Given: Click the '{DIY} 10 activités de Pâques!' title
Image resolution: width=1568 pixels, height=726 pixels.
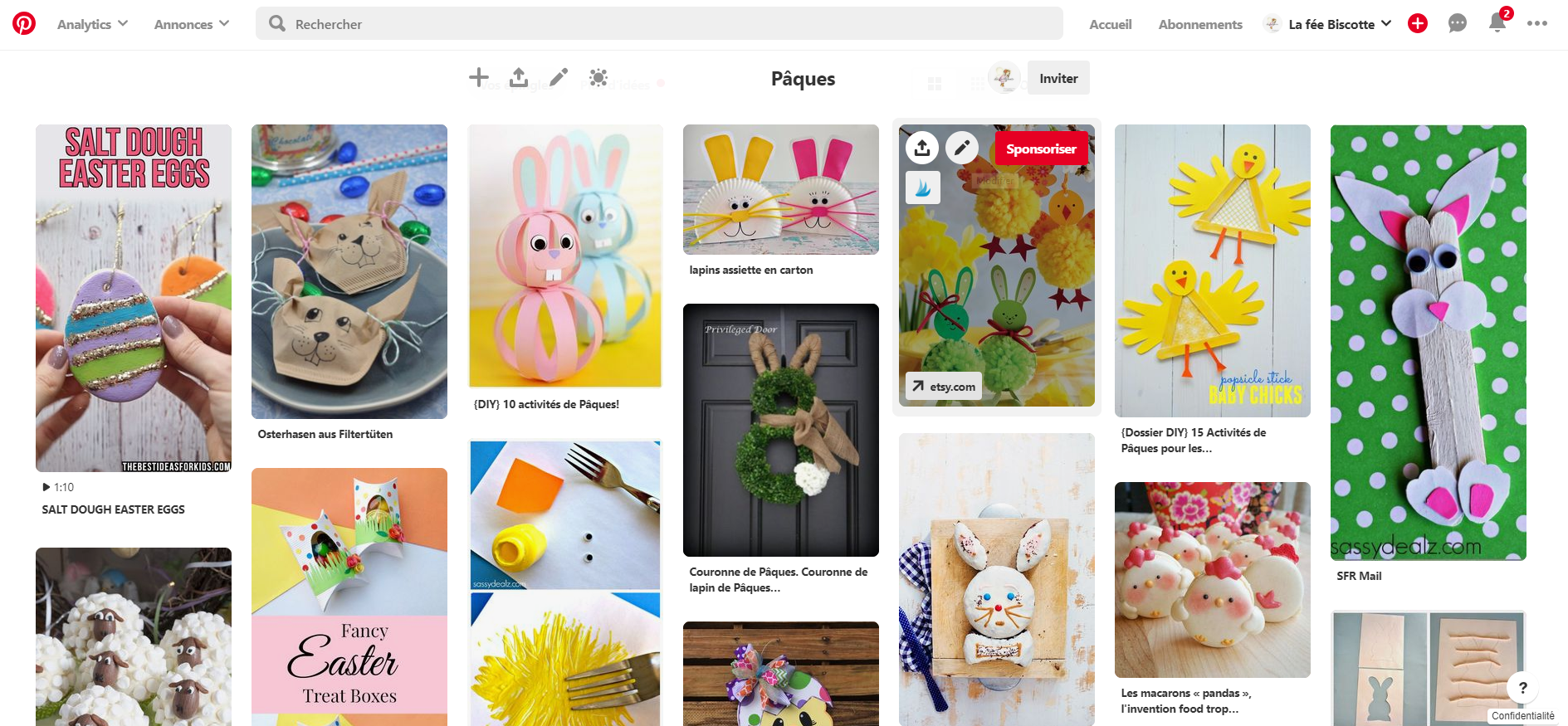Looking at the screenshot, I should (546, 404).
